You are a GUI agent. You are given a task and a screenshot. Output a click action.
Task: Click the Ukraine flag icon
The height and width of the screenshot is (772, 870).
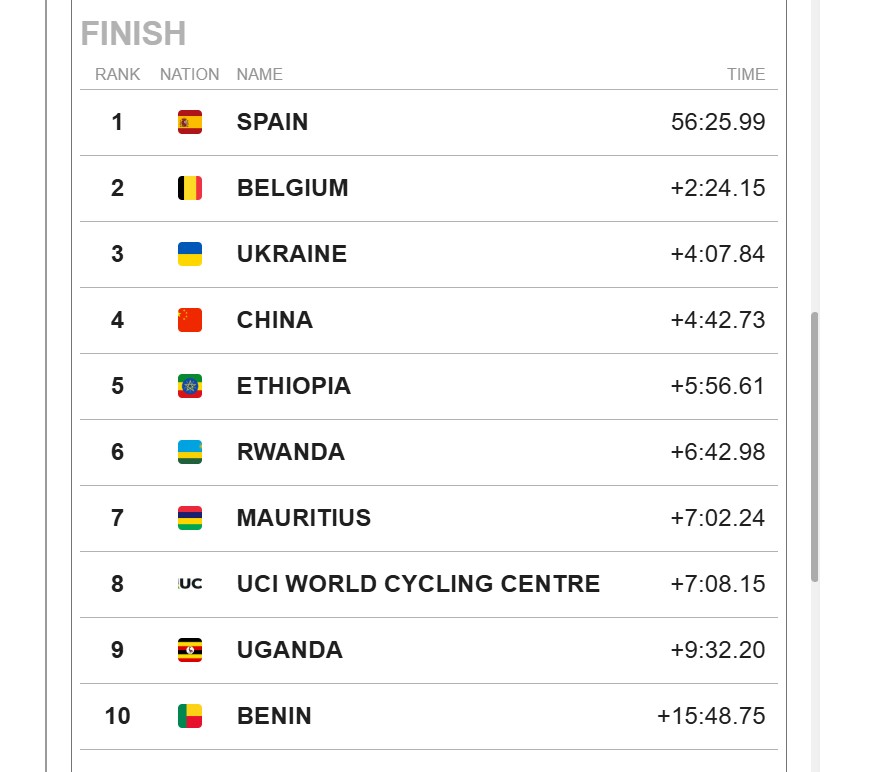190,254
